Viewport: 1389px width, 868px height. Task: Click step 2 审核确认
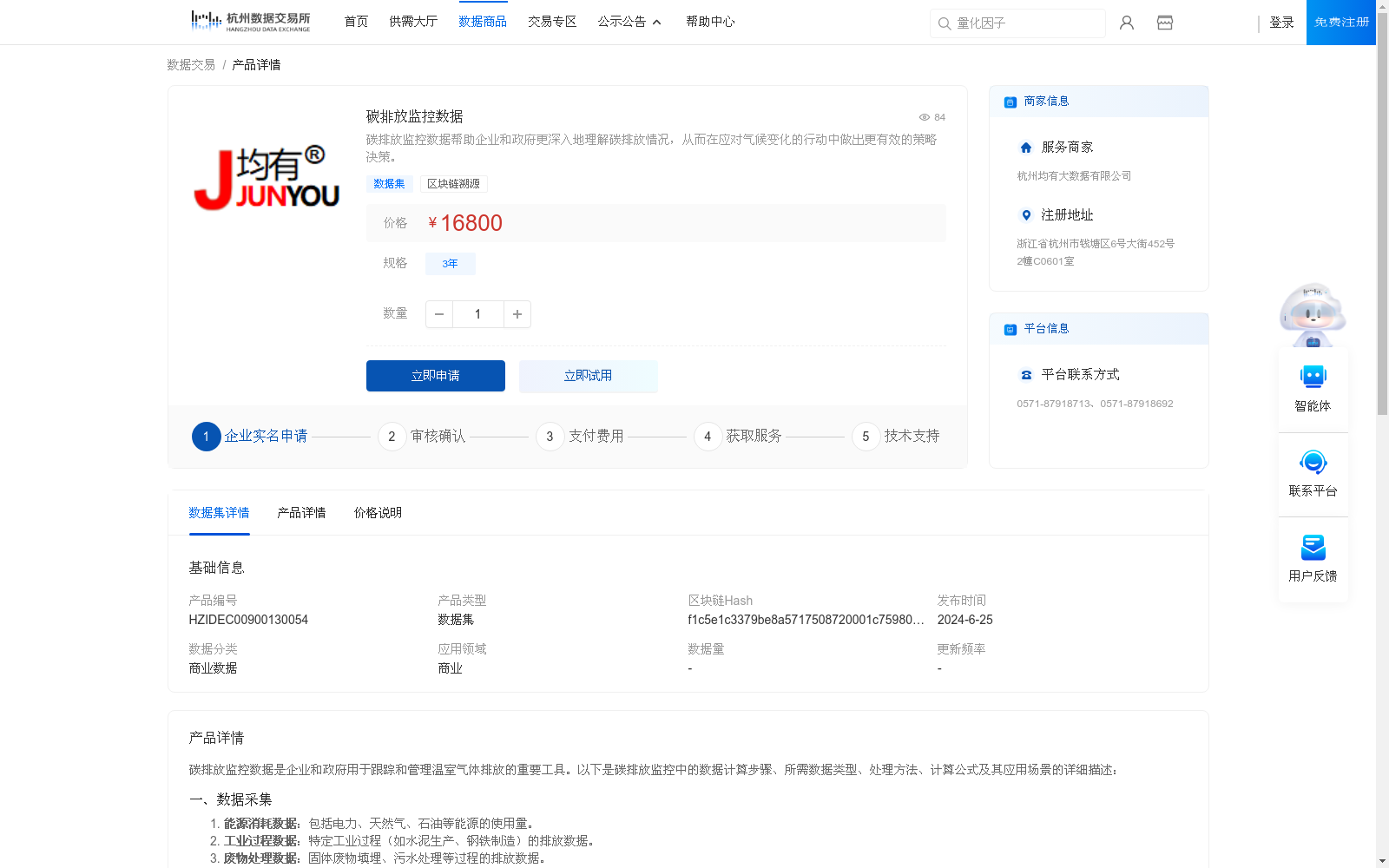click(x=422, y=437)
